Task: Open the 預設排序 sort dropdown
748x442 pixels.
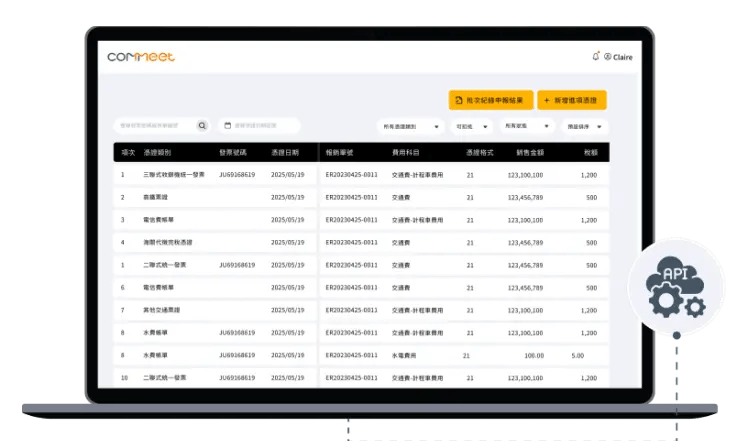Action: 584,126
